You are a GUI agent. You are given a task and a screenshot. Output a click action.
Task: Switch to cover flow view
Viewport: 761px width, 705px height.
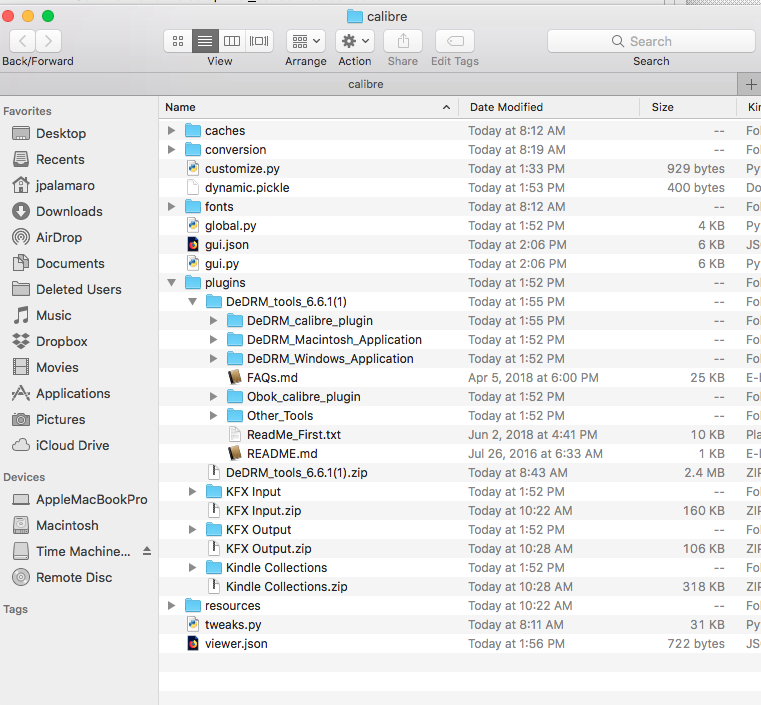(259, 41)
